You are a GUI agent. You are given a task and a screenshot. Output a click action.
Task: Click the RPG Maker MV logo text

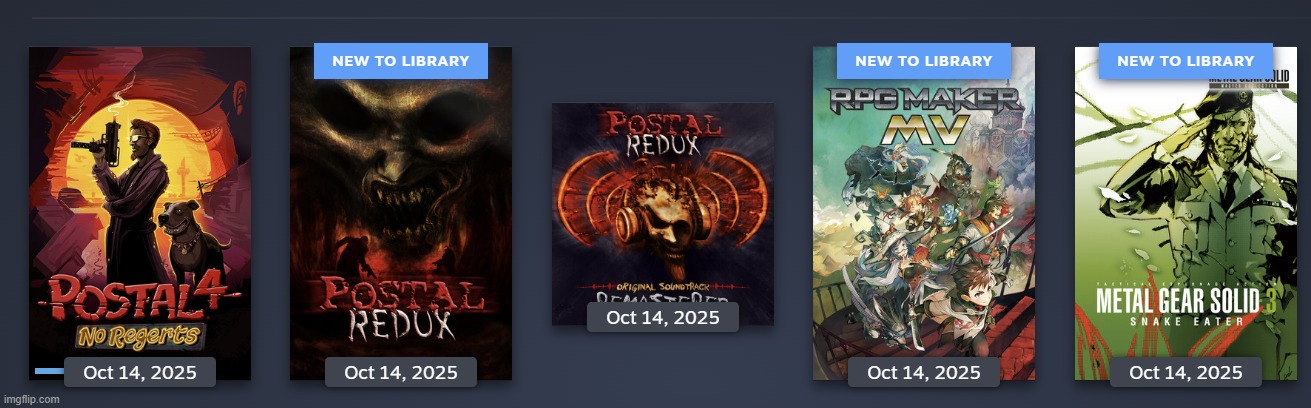click(924, 113)
